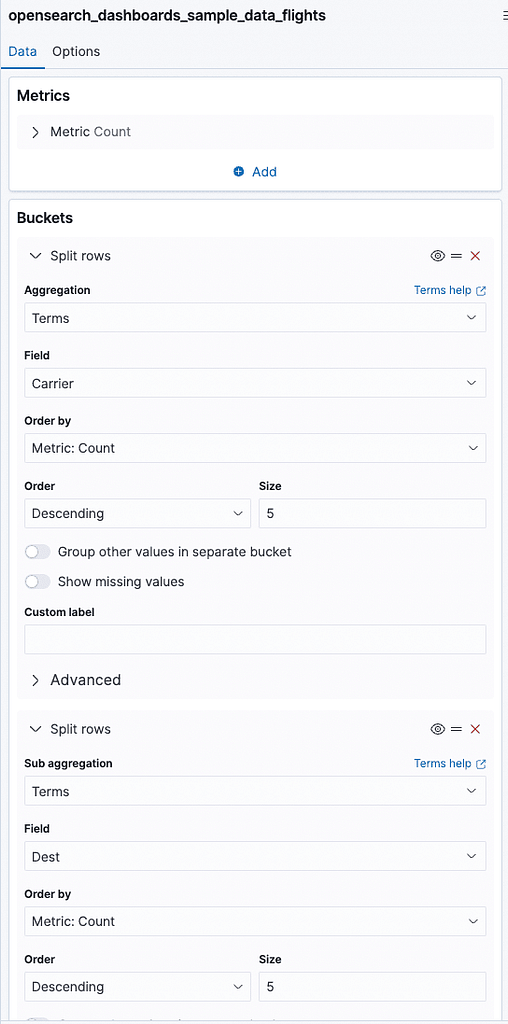The height and width of the screenshot is (1024, 508).
Task: Open the first Terms help link
Action: click(x=443, y=290)
